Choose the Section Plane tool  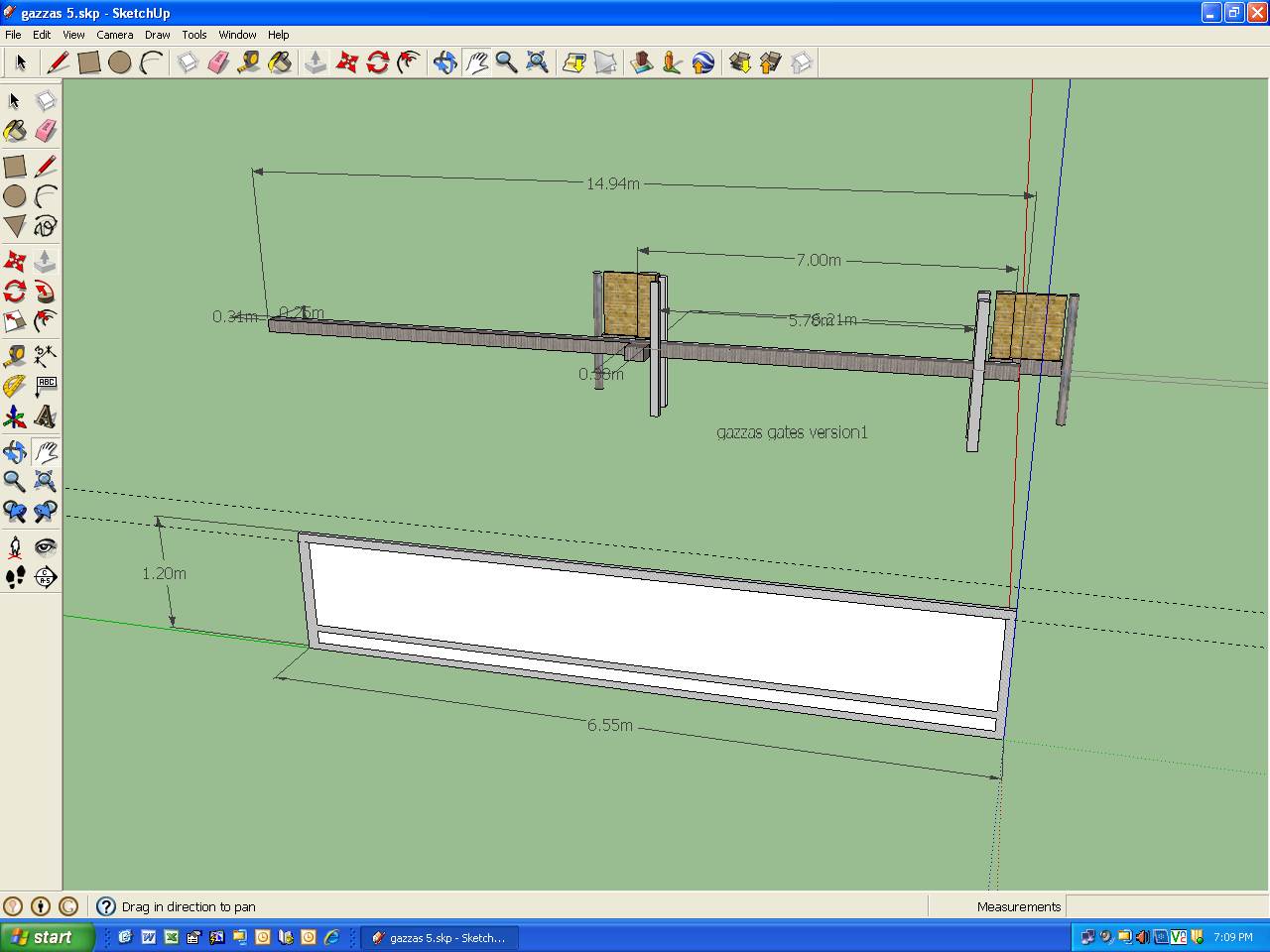pyautogui.click(x=45, y=577)
